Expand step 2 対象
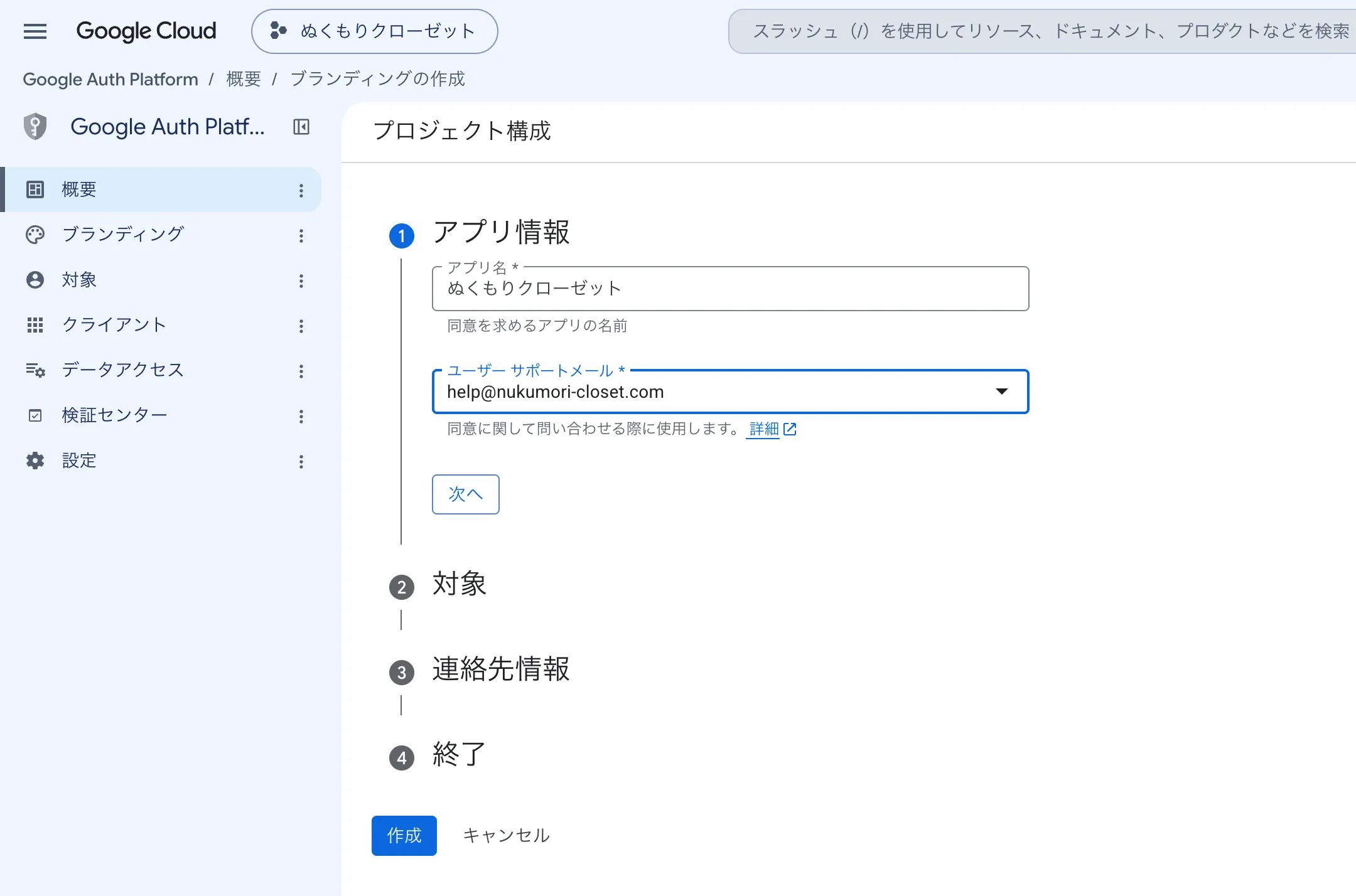 [x=460, y=584]
